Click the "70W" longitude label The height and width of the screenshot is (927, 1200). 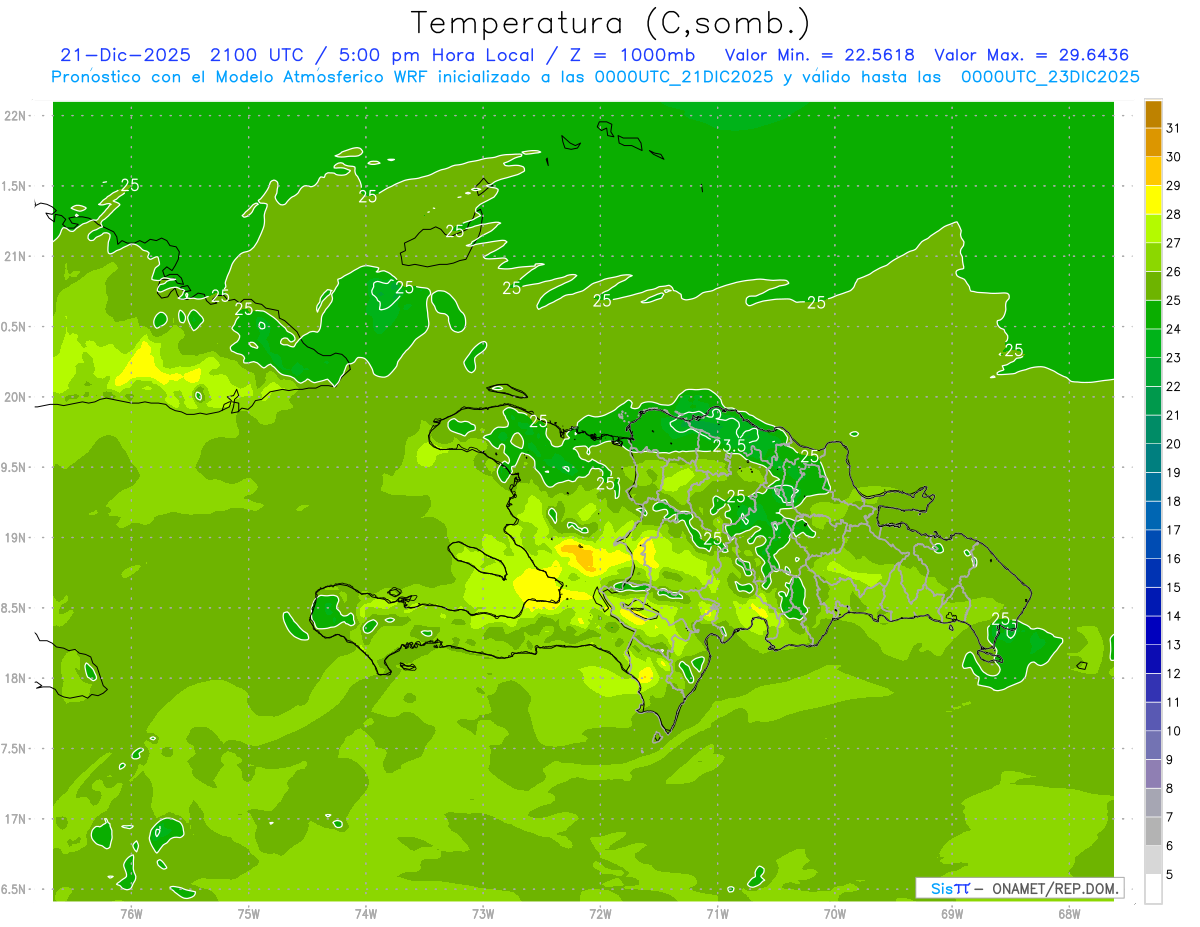835,914
